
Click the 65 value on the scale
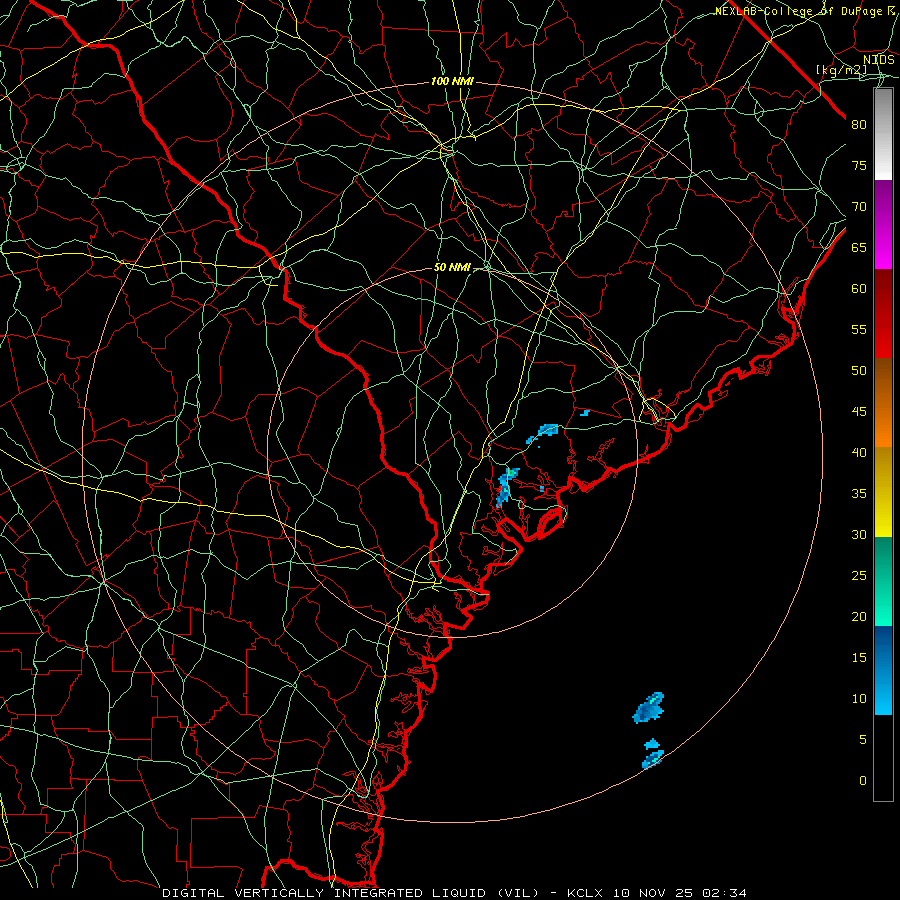click(x=859, y=247)
